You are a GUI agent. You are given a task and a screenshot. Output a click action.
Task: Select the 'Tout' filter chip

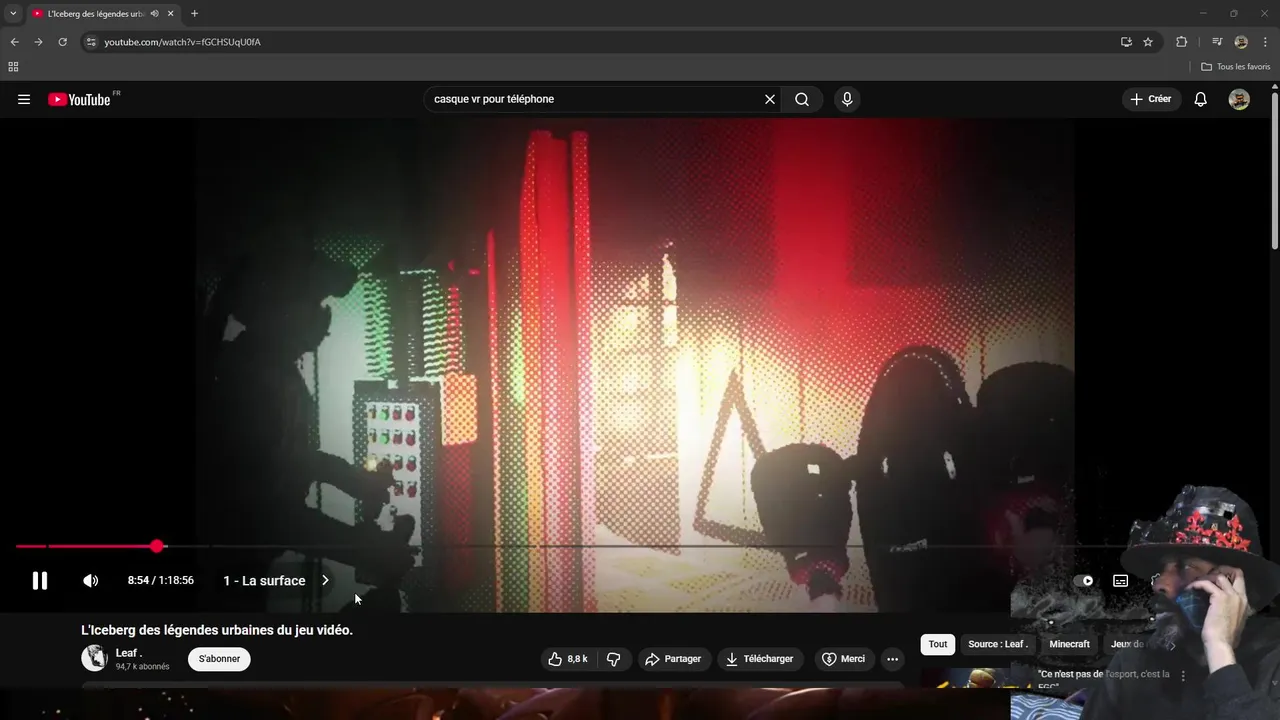point(938,644)
